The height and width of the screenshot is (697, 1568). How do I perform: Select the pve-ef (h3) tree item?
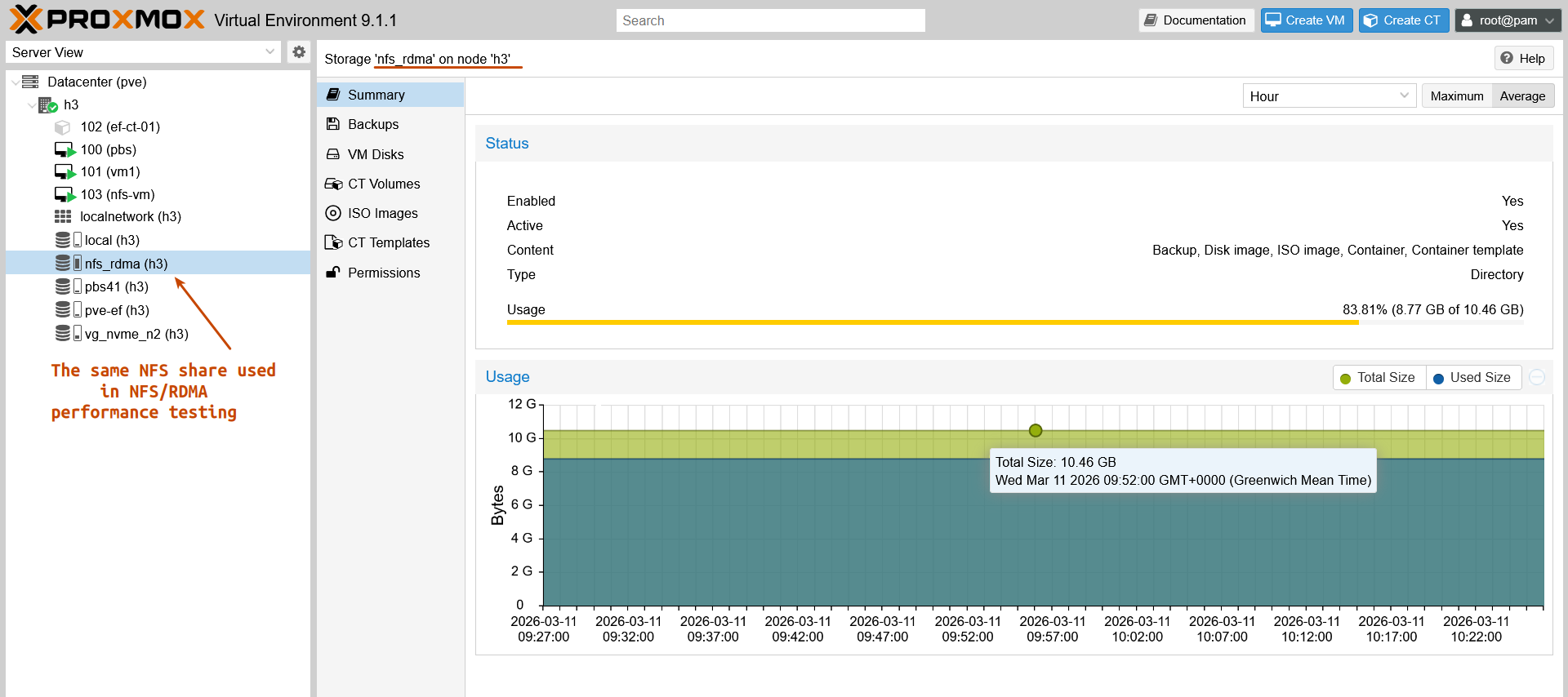[158, 309]
